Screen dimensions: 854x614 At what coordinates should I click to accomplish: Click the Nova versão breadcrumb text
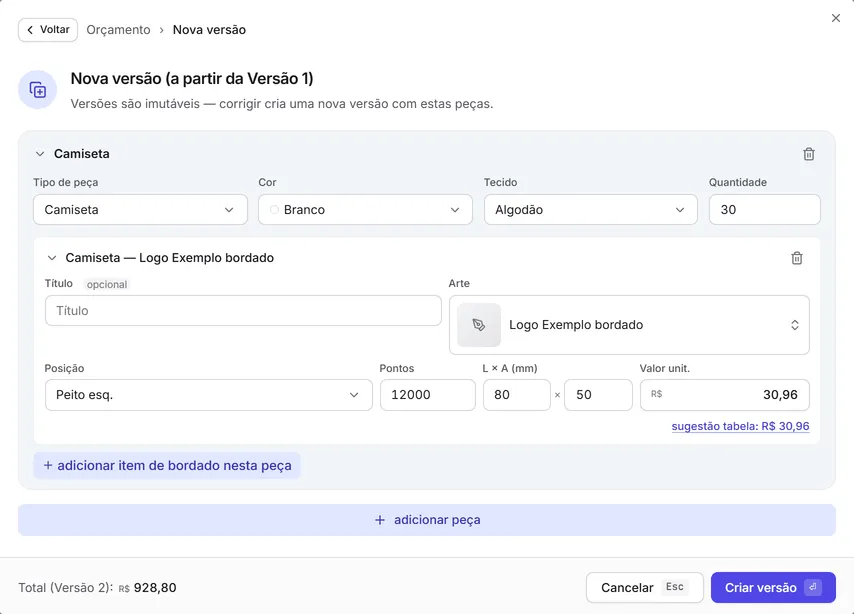click(209, 30)
